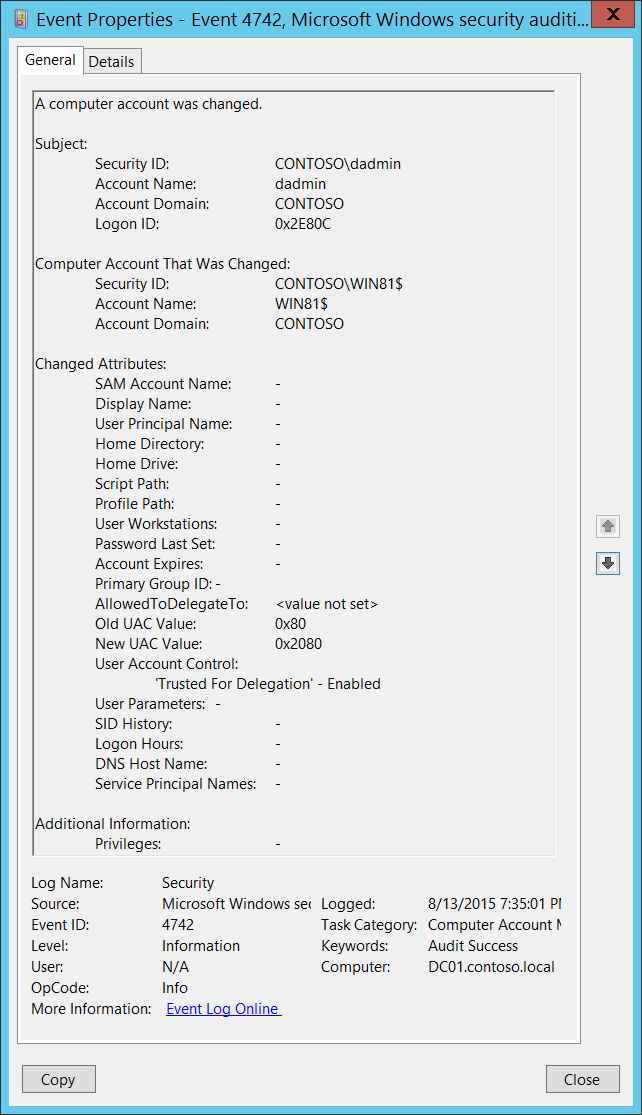Screen dimensions: 642x1115
Task: Click the Source value field
Action: point(236,904)
